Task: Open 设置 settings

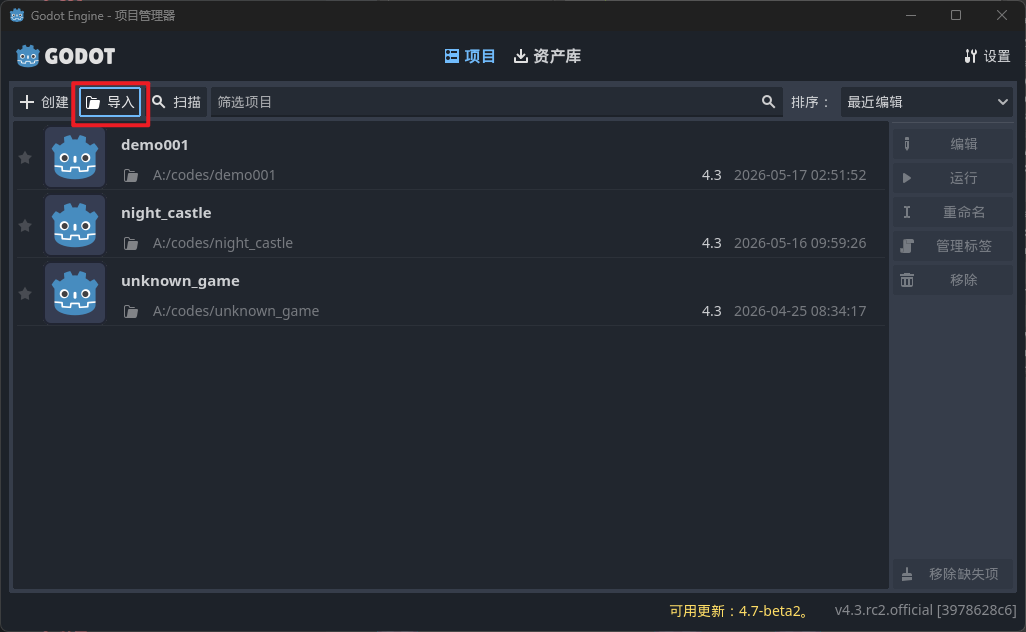Action: 987,56
